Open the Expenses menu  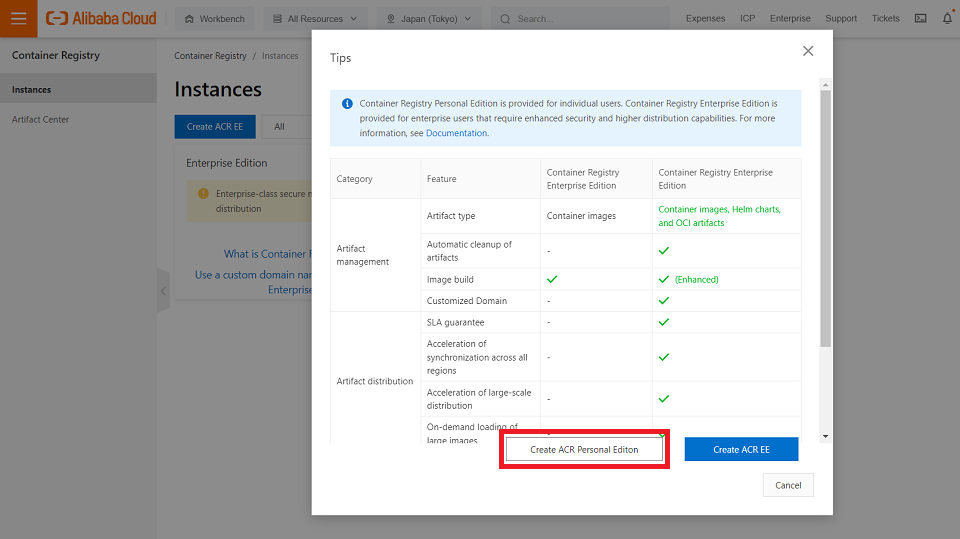[705, 18]
